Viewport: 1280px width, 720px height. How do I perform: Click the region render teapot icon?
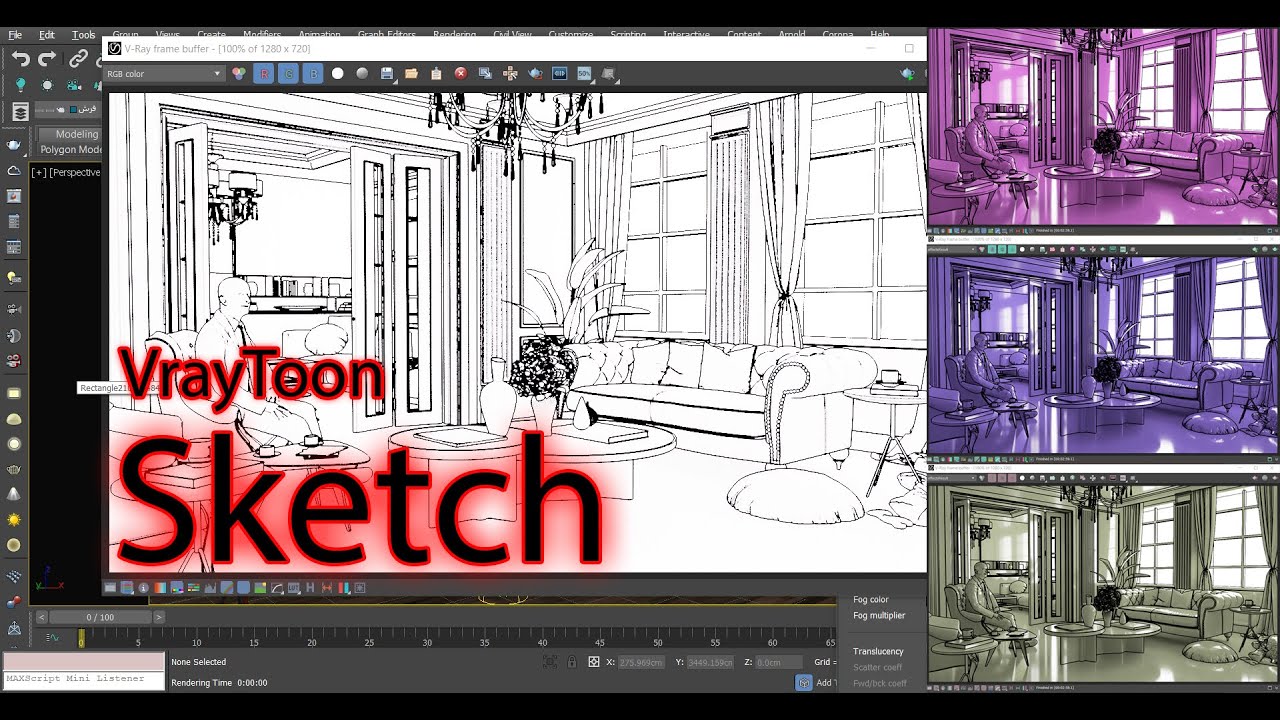(535, 74)
